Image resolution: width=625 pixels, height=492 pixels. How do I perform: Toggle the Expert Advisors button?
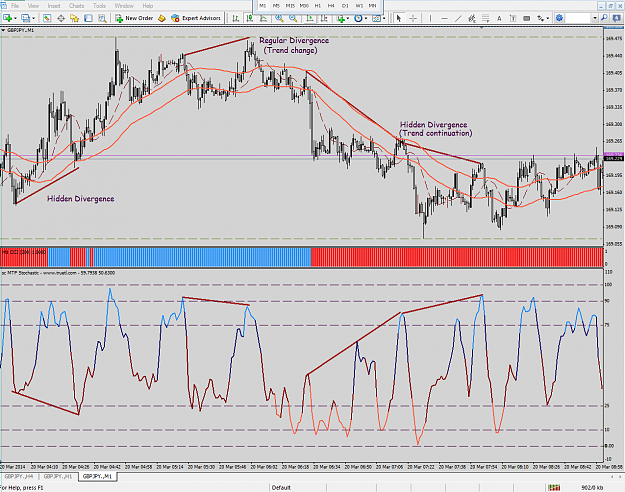[196, 18]
